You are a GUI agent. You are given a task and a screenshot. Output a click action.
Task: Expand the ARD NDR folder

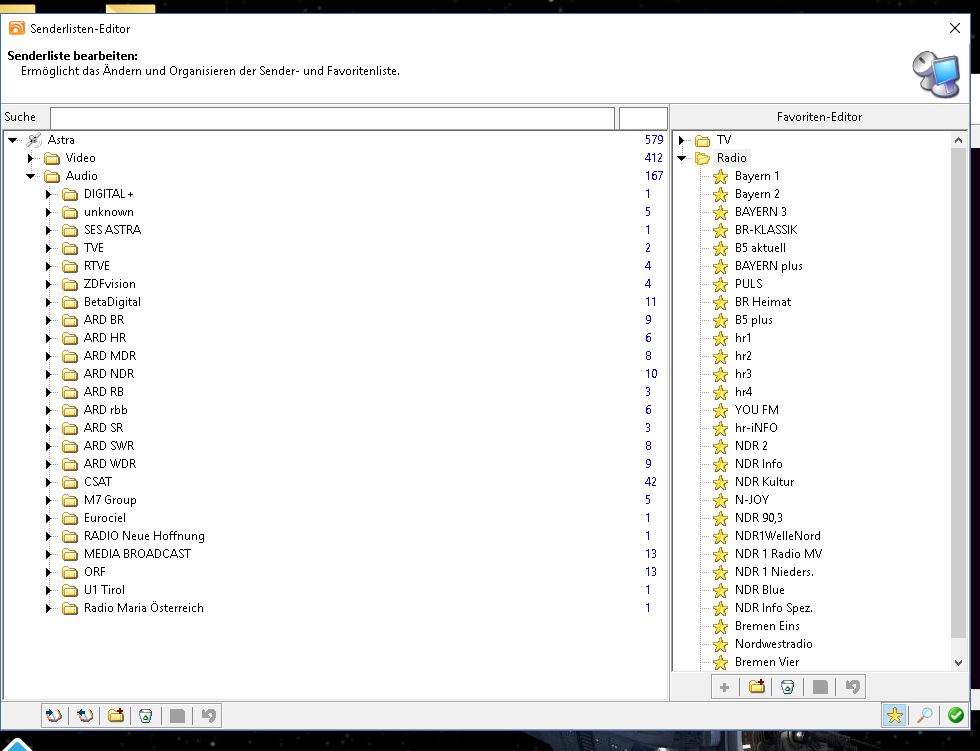(49, 374)
